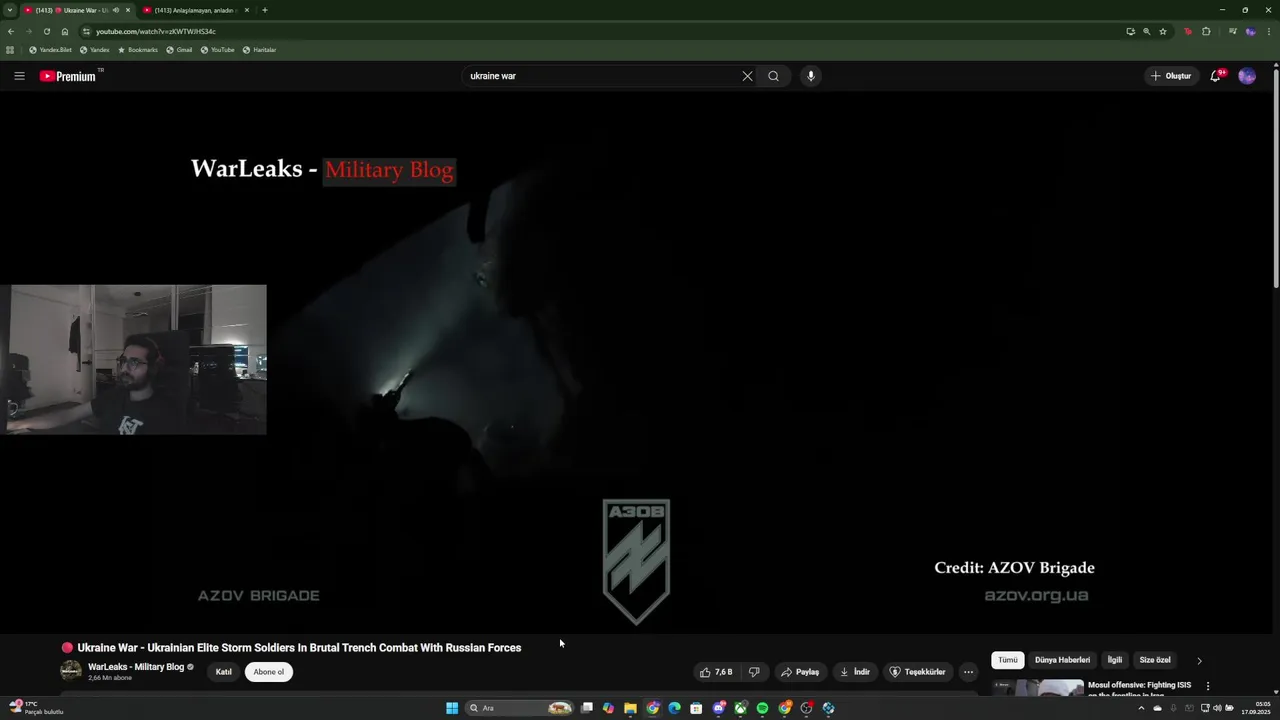Open Chrome extensions puzzle icon
This screenshot has height=720, width=1280.
1206,31
